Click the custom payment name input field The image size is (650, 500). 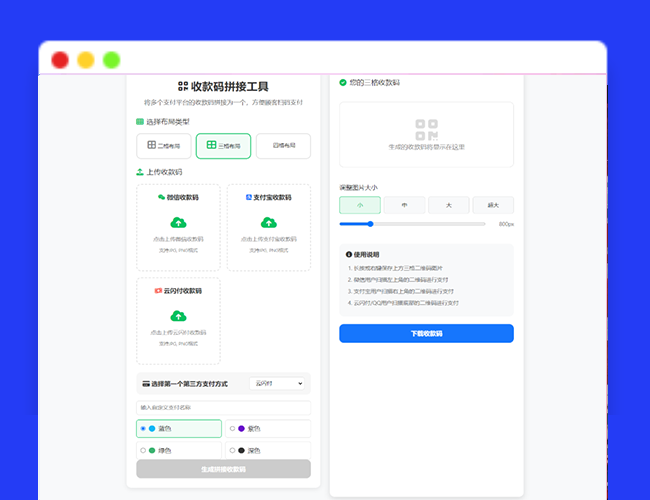[223, 408]
